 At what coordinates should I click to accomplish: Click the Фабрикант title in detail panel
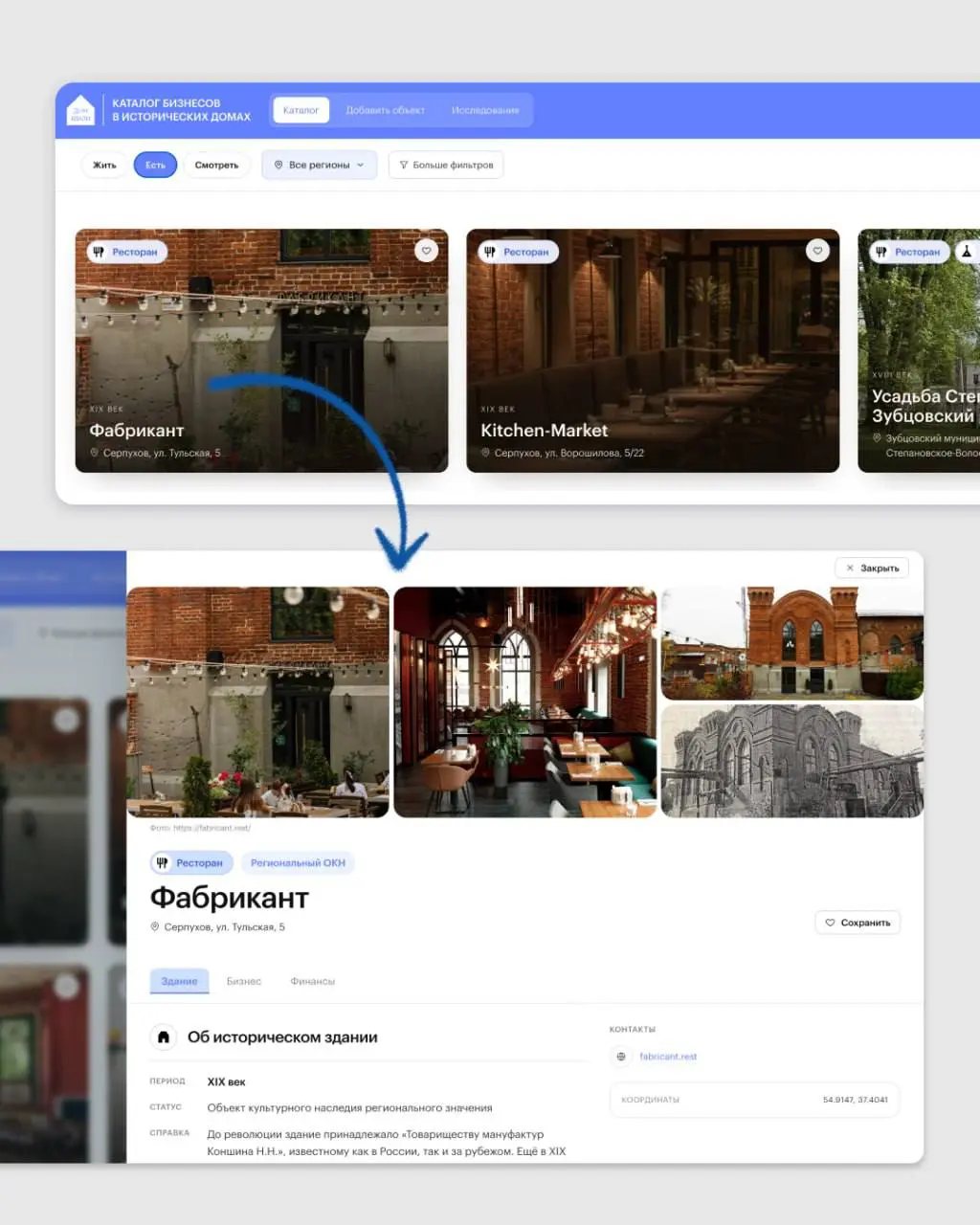[x=230, y=898]
